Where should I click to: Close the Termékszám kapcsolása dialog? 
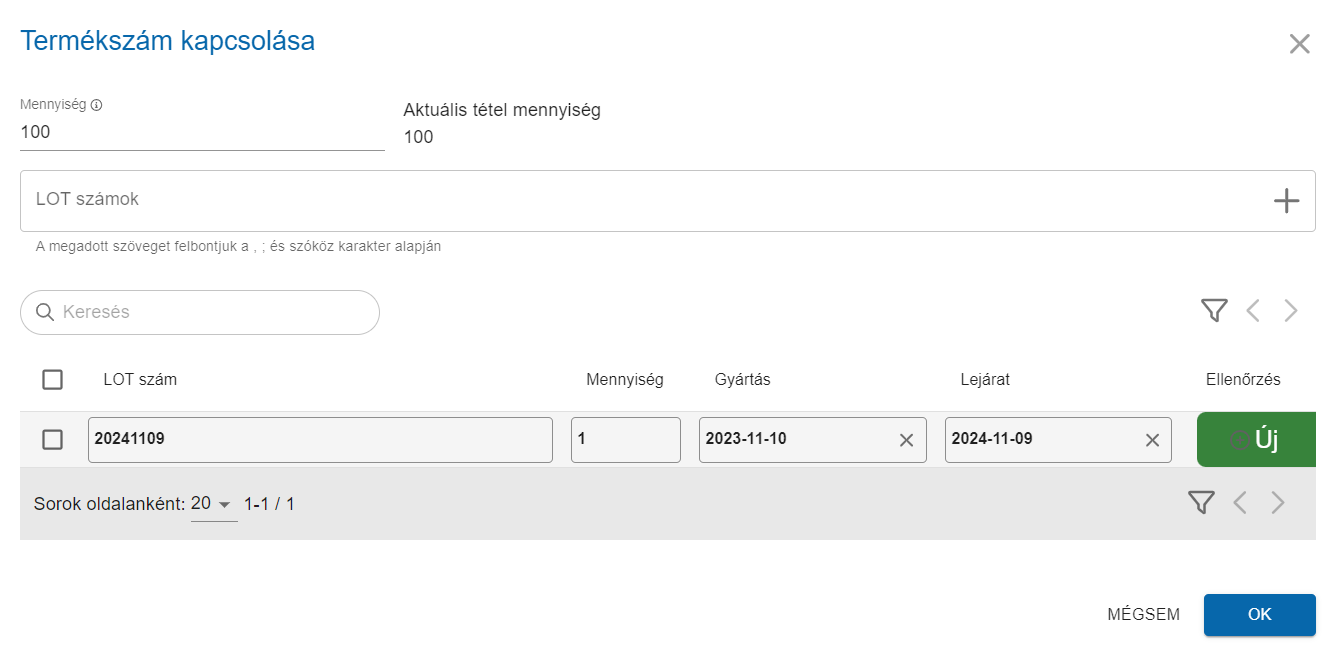click(1299, 44)
